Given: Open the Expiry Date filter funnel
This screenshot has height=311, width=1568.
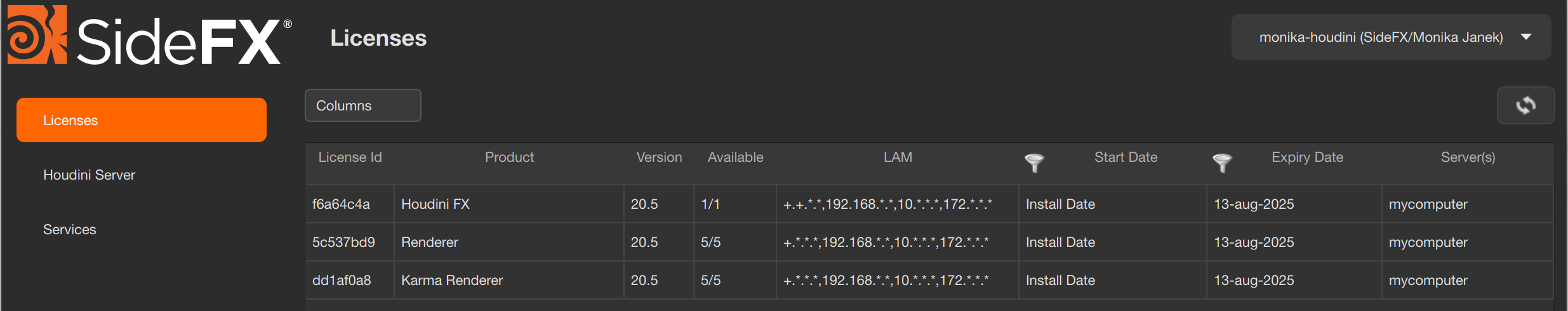Looking at the screenshot, I should [x=1222, y=162].
